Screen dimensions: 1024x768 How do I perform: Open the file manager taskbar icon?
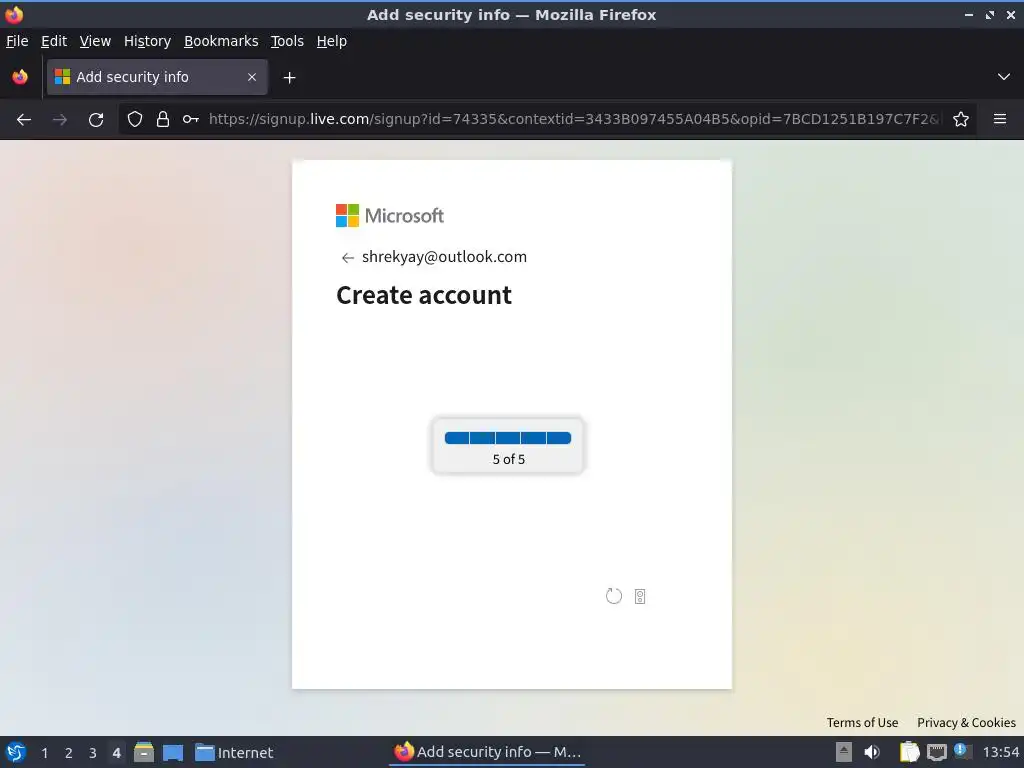(144, 752)
